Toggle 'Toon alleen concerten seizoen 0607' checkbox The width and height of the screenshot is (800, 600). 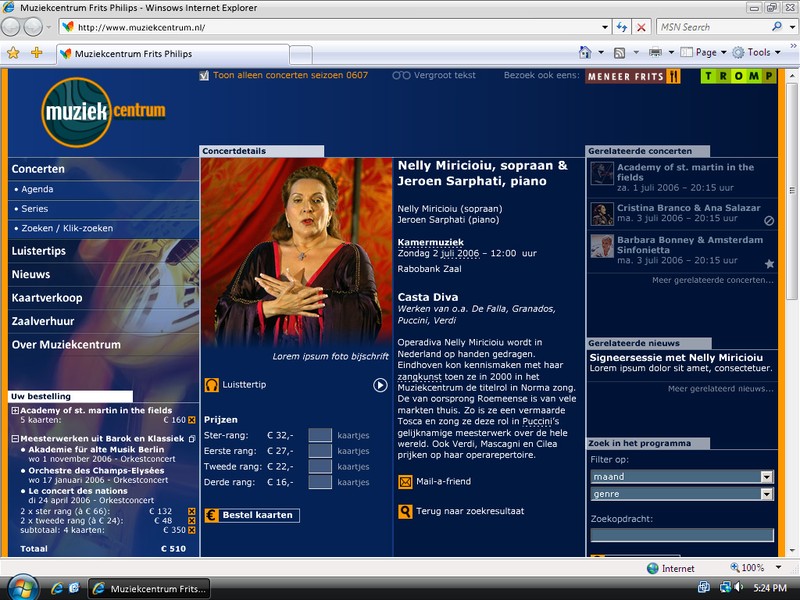204,75
